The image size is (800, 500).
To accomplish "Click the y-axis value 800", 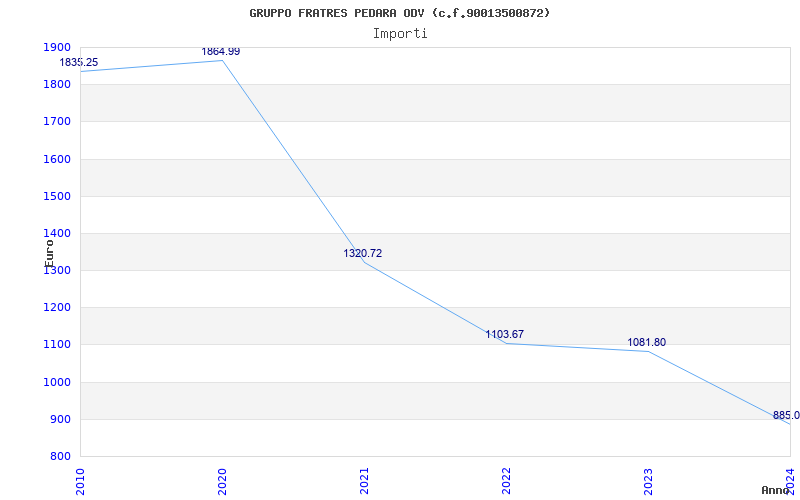I will pos(60,457).
